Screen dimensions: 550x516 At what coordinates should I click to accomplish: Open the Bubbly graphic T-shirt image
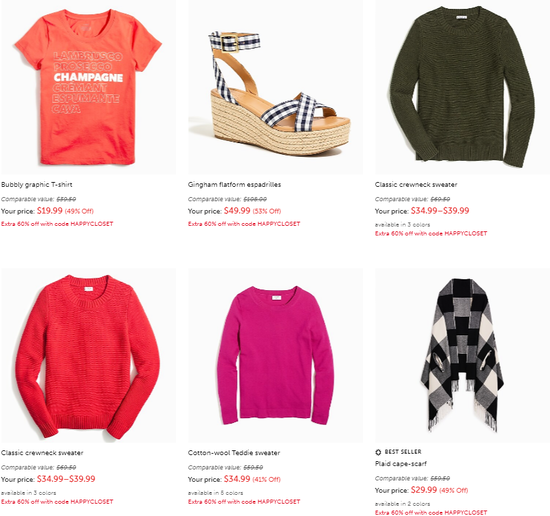coord(88,87)
